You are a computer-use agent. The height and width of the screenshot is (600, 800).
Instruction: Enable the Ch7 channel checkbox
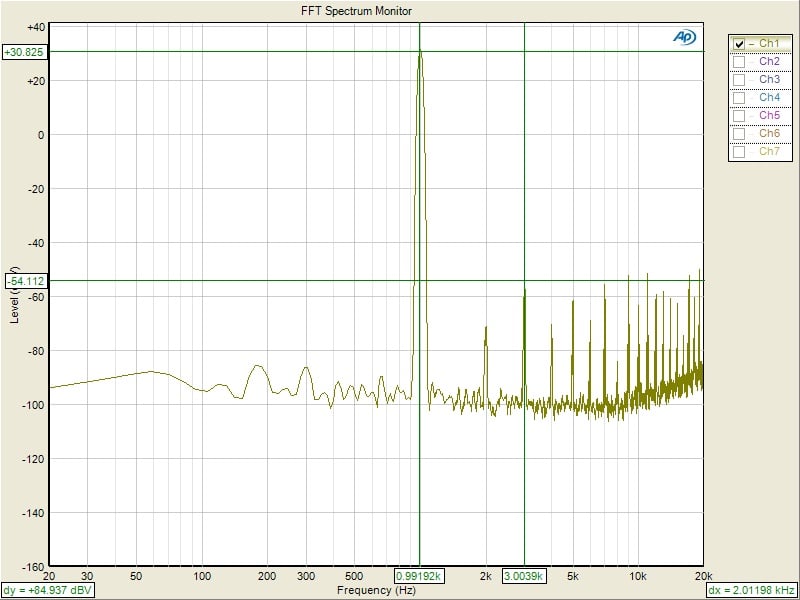739,152
